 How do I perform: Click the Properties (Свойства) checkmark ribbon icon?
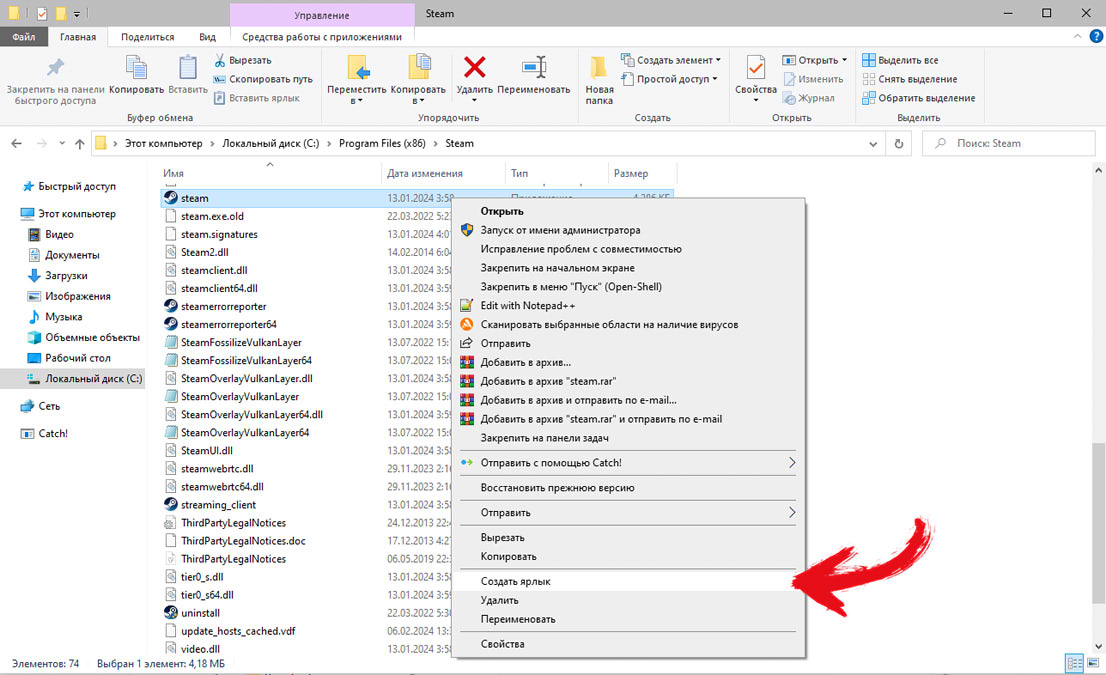click(755, 70)
